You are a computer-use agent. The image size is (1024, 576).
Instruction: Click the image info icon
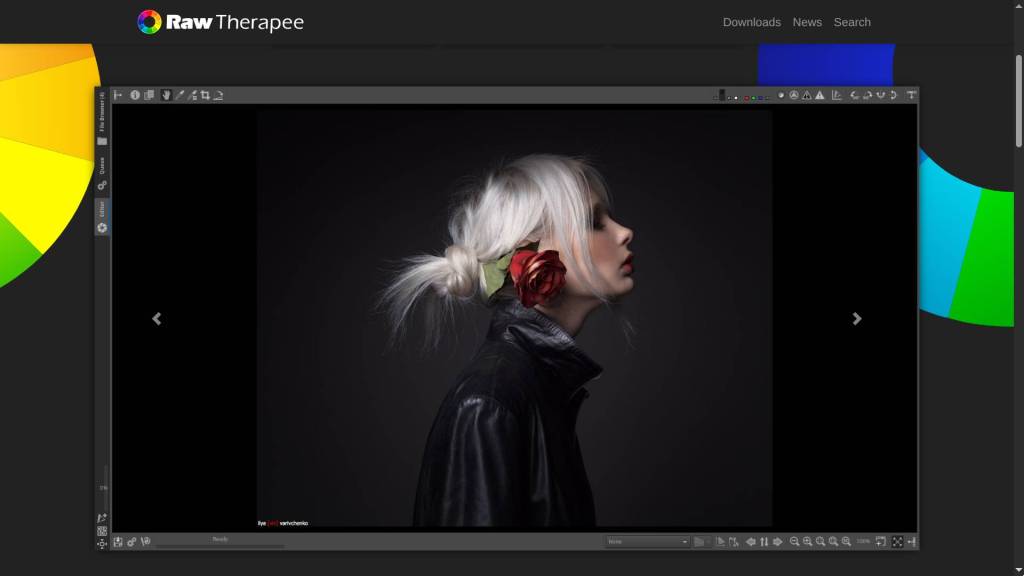[x=135, y=95]
